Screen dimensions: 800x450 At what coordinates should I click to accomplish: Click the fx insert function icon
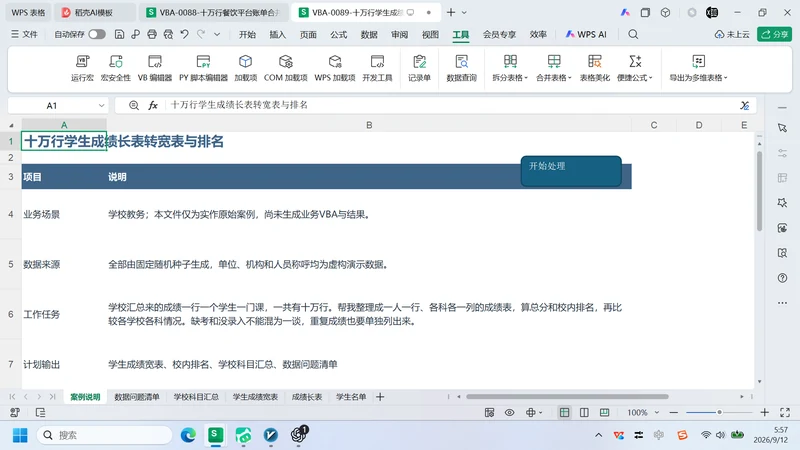point(153,105)
